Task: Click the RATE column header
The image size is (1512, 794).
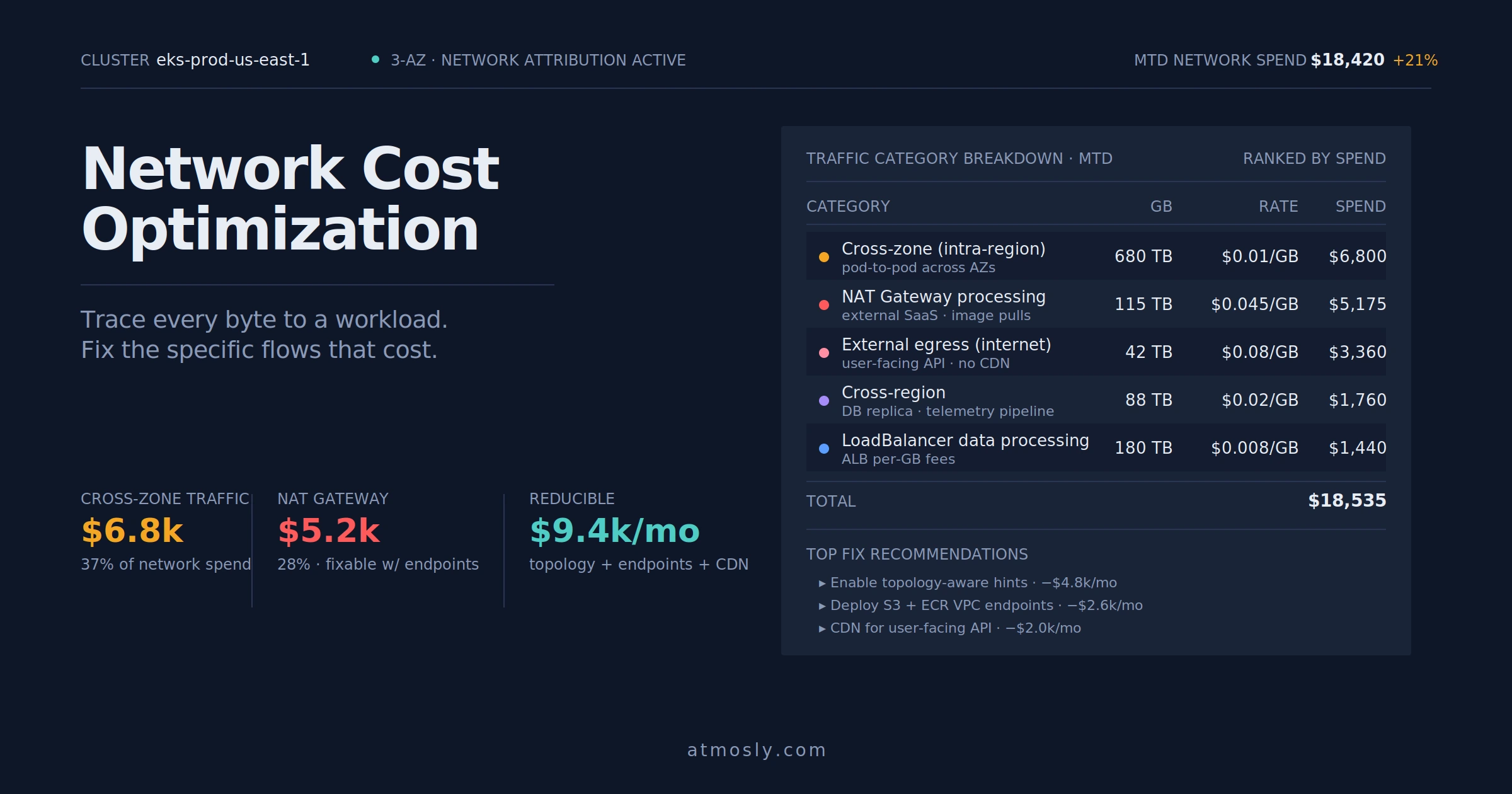Action: 1278,206
